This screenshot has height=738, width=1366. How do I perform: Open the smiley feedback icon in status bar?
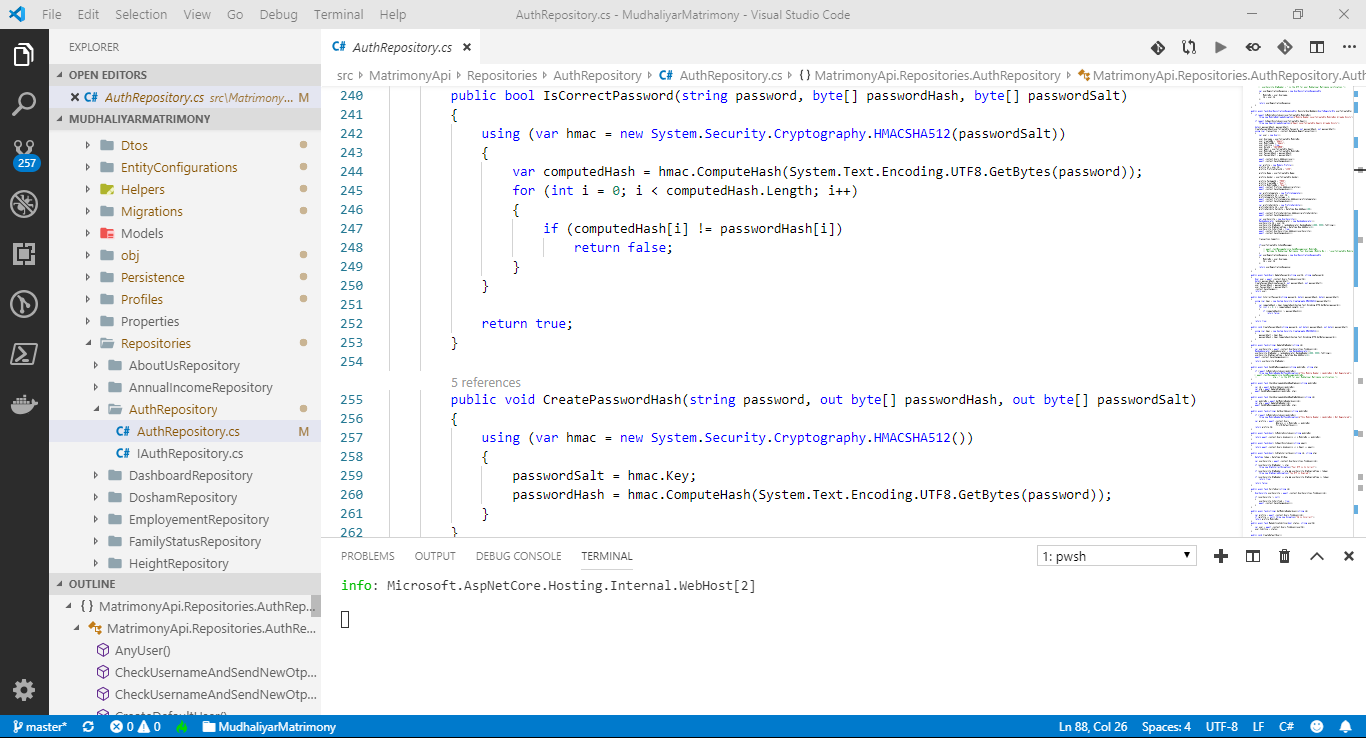1317,727
